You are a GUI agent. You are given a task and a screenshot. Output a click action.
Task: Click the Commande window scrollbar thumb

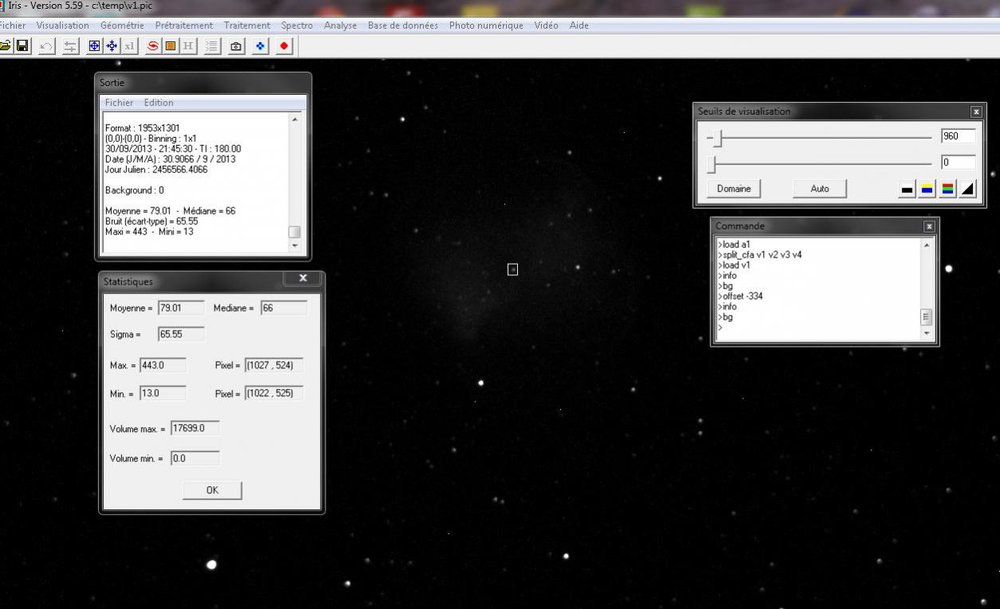pyautogui.click(x=927, y=317)
